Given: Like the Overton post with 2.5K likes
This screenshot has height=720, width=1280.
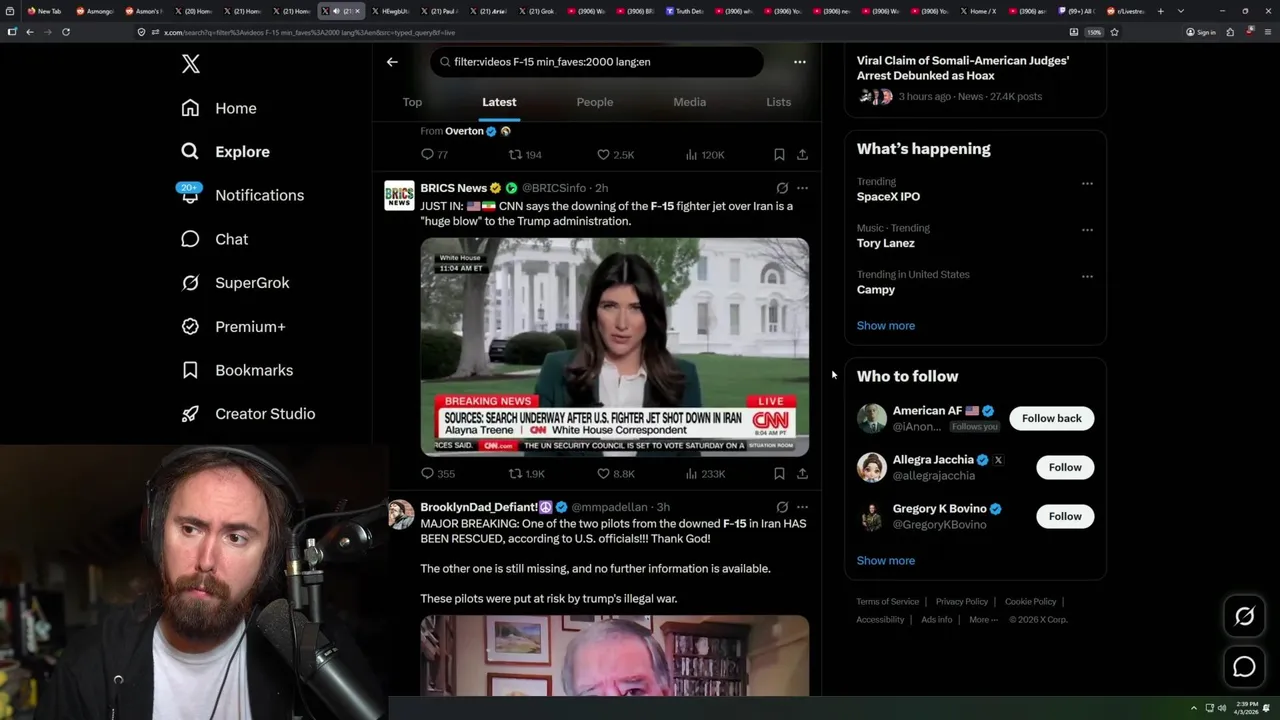Looking at the screenshot, I should point(616,155).
